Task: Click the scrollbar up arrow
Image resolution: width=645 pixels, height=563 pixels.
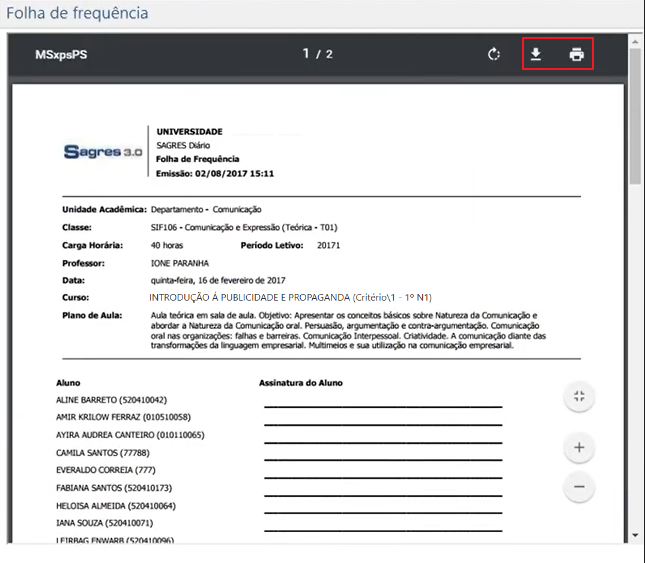Action: point(635,42)
